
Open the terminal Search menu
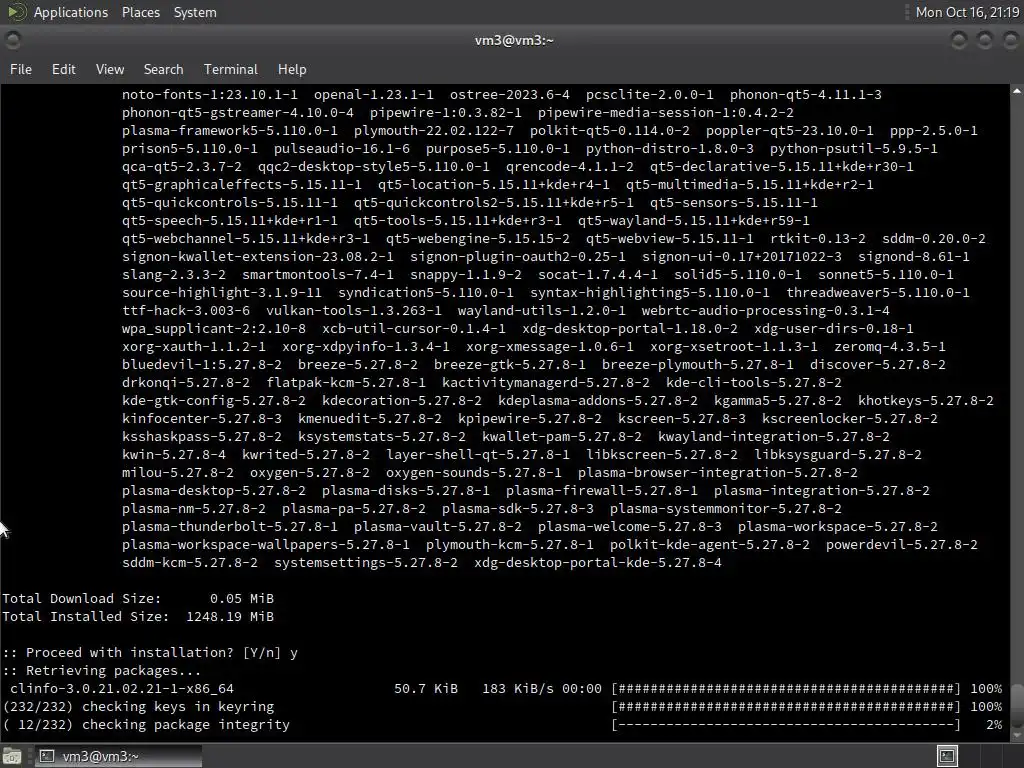tap(163, 69)
